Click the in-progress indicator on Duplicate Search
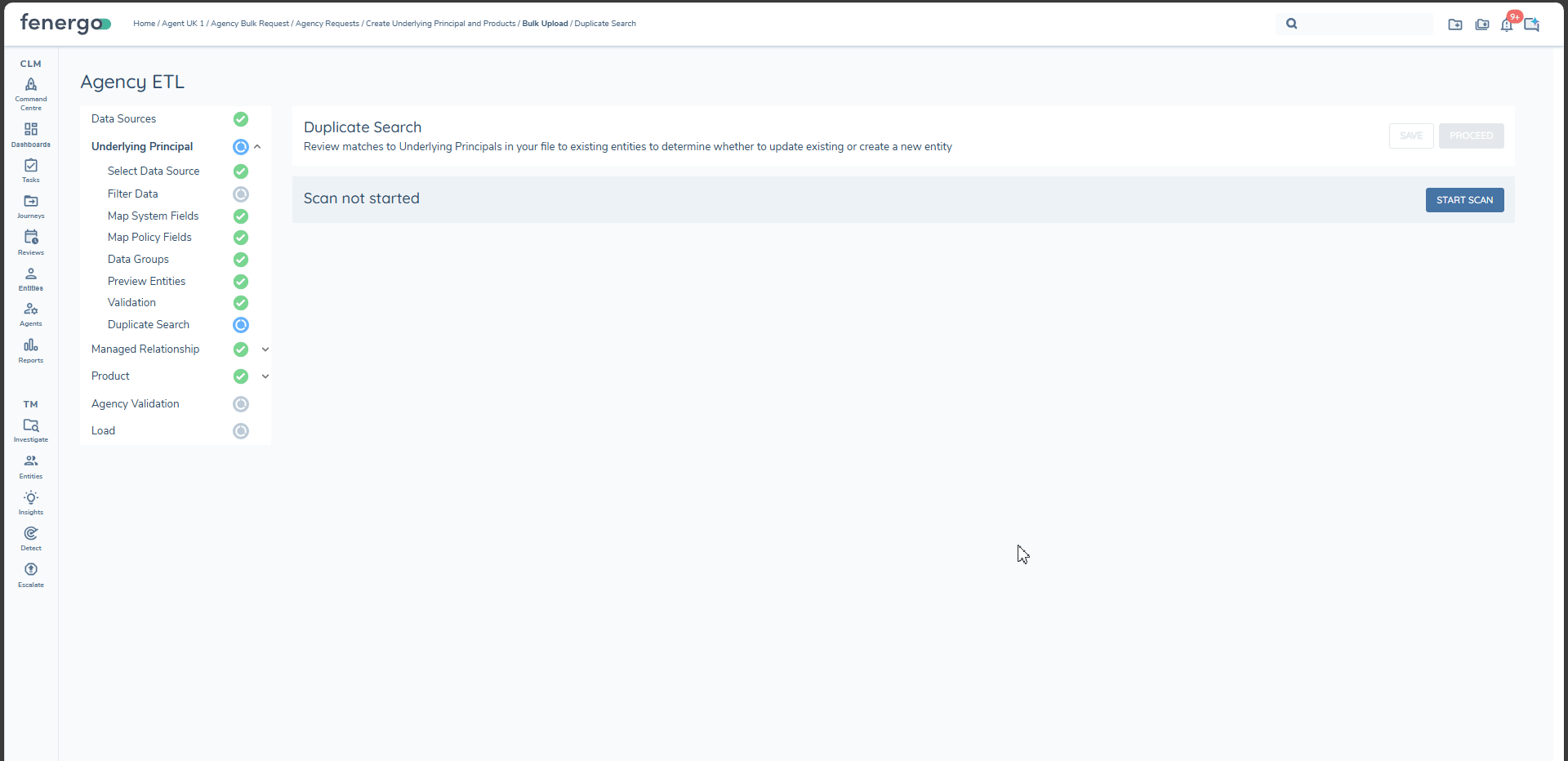 241,325
